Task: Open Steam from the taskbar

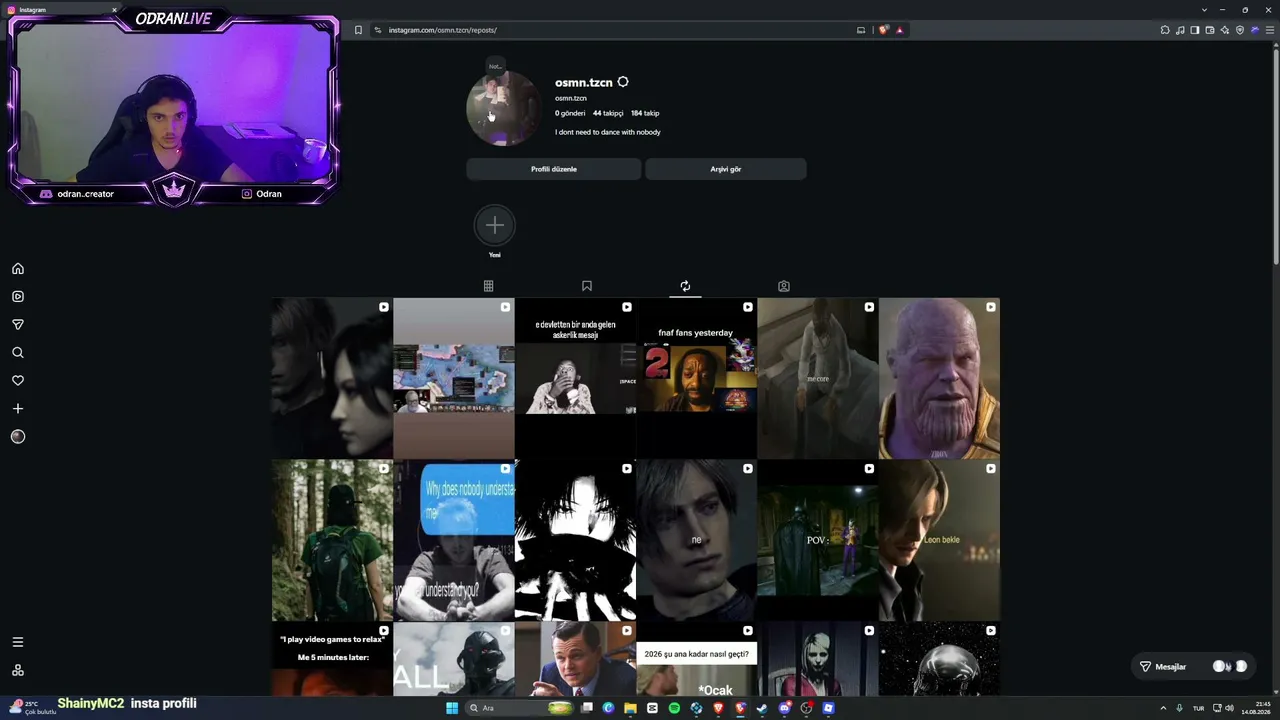Action: point(762,708)
